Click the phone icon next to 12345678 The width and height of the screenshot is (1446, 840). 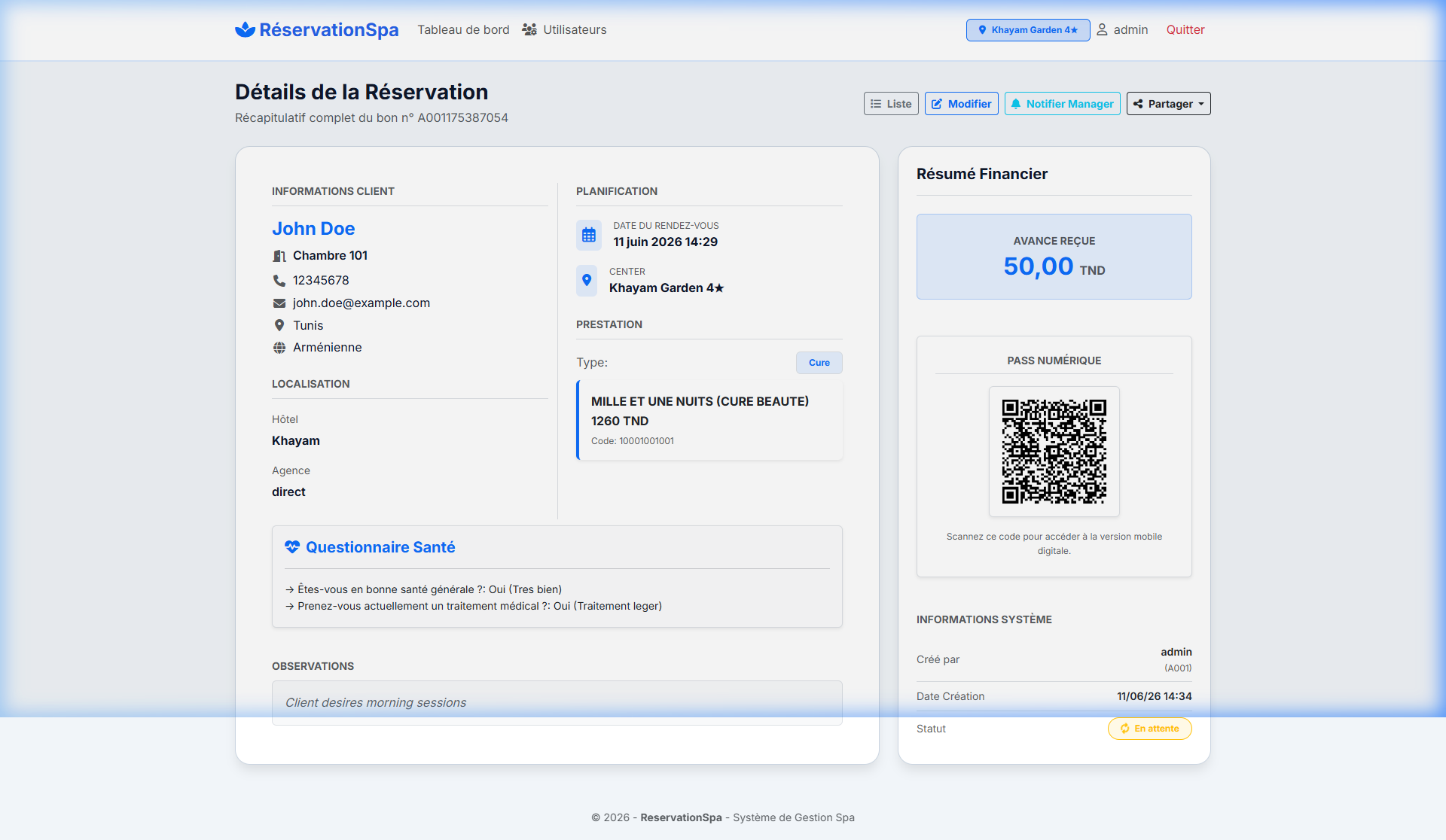point(279,280)
